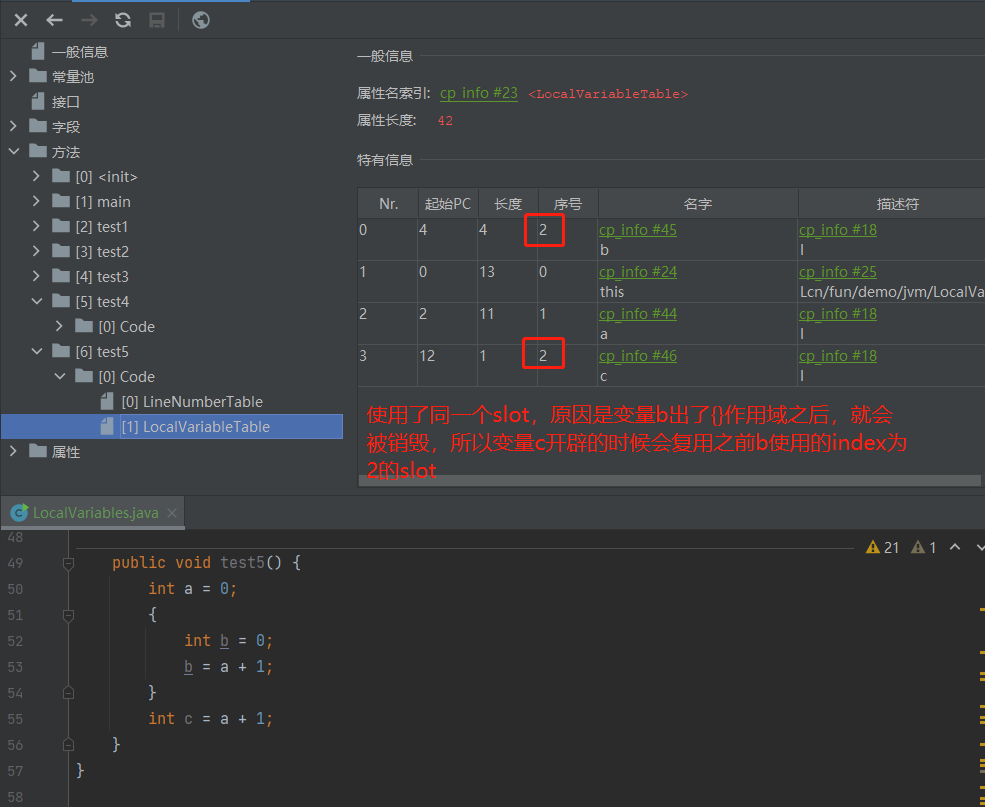Expand the [4] test3 method node

tap(36, 276)
